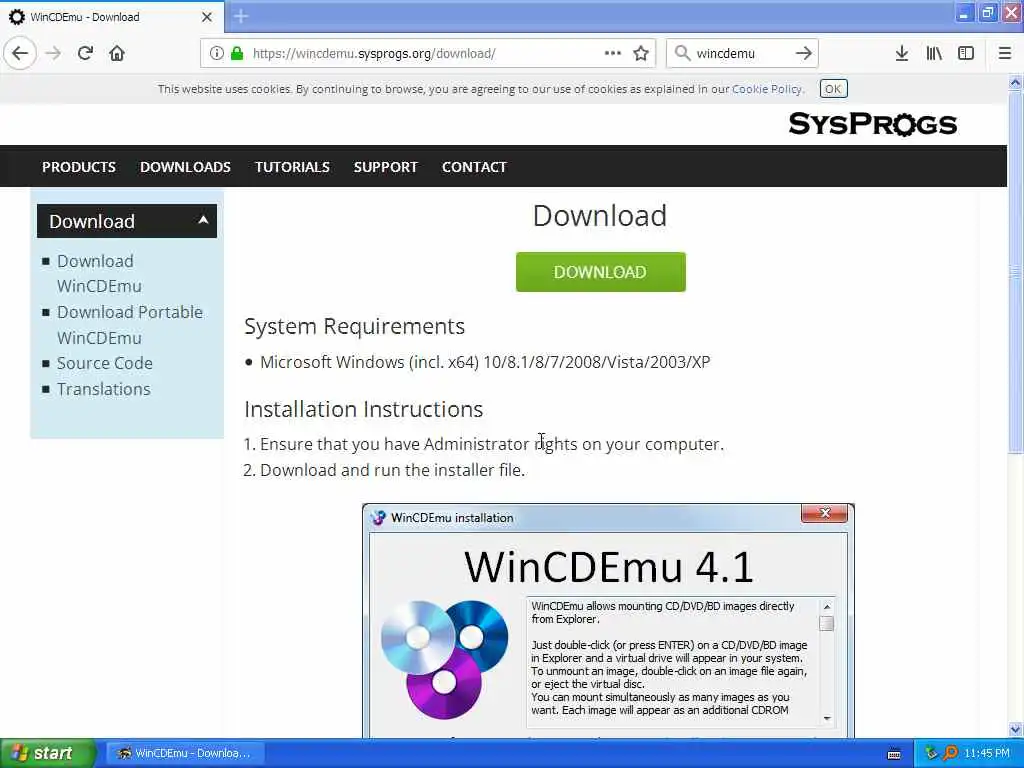Open Download Portable WinCDEmu link

point(130,325)
